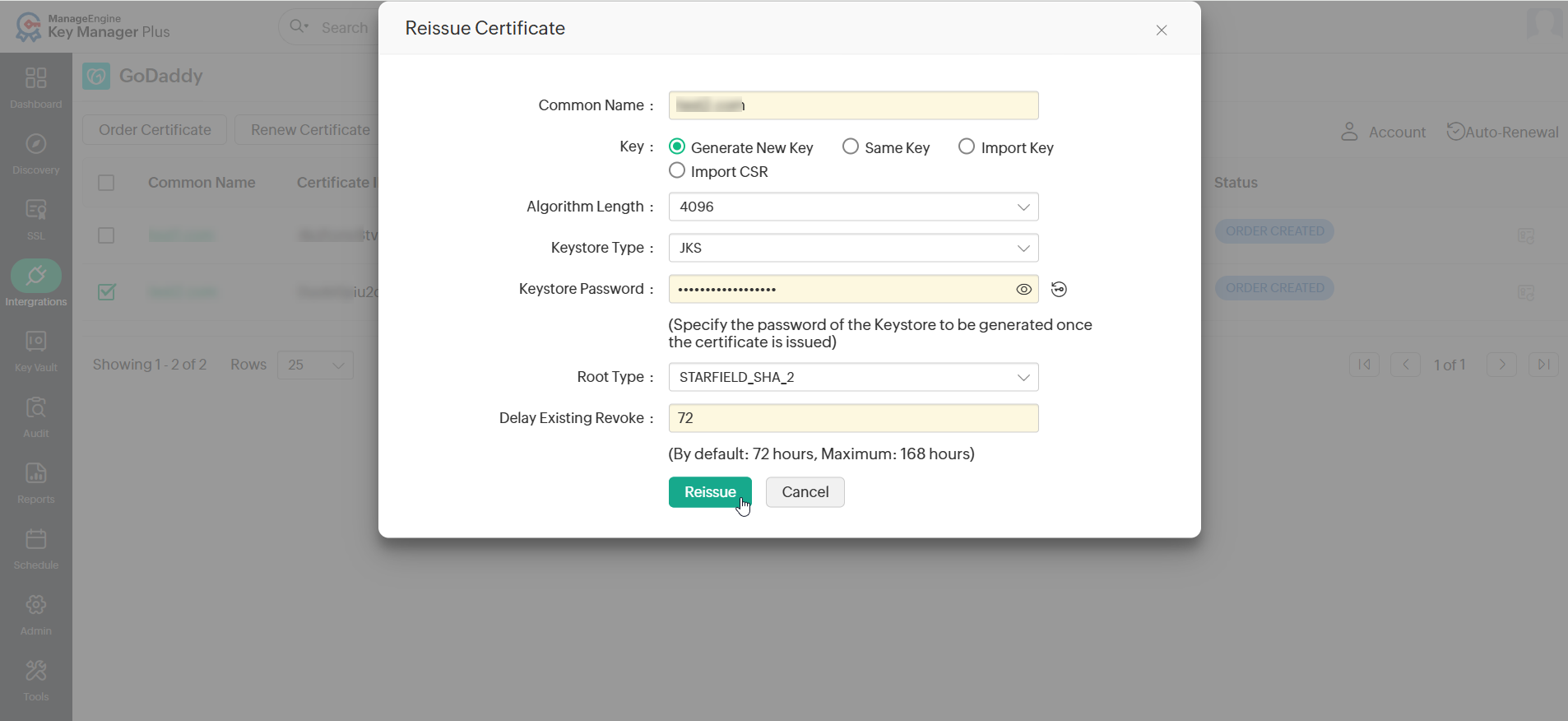Go to the first page
Image resolution: width=1568 pixels, height=721 pixels.
(1364, 365)
